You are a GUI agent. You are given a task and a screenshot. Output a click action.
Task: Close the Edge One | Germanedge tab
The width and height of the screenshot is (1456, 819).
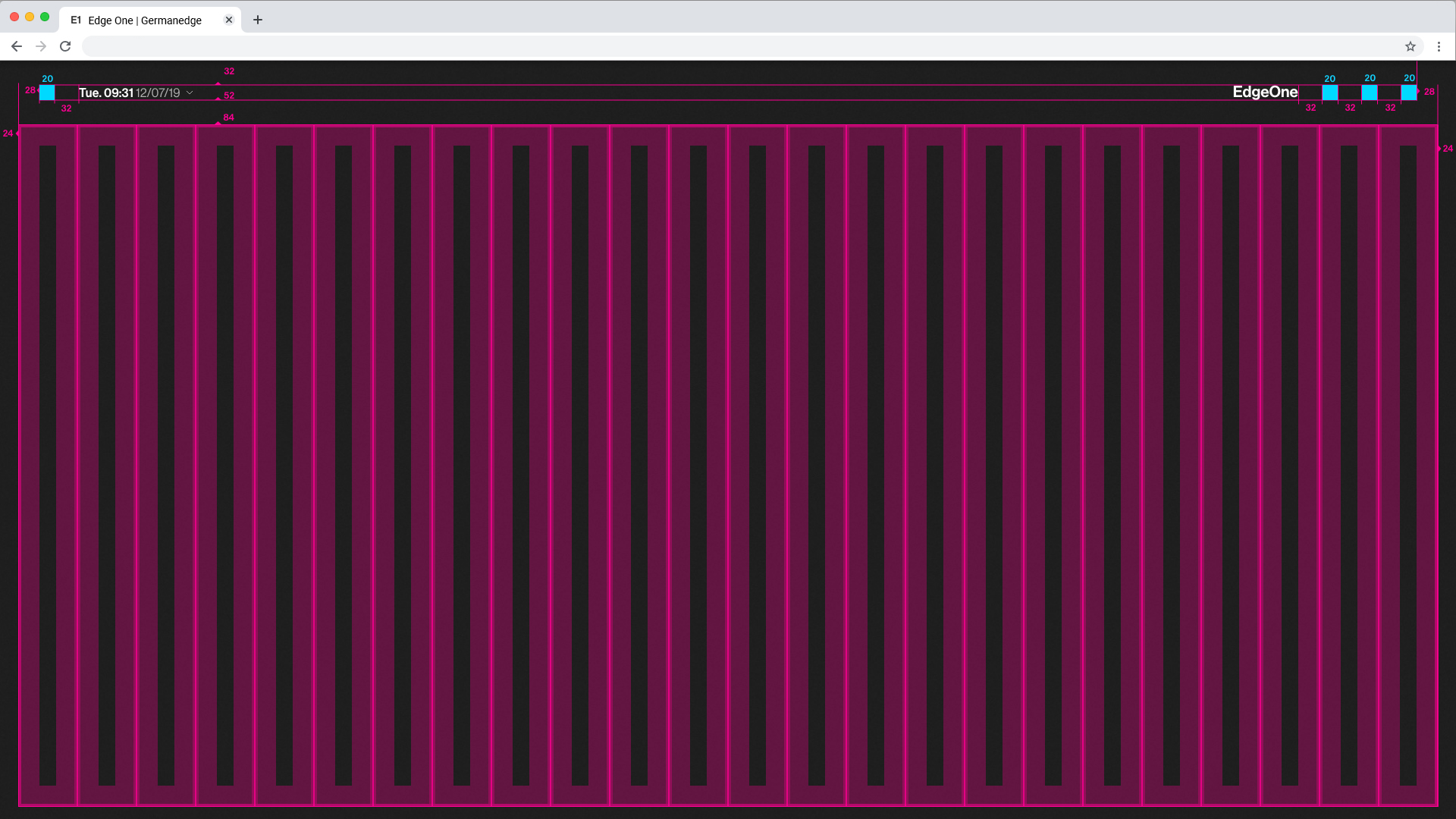229,20
